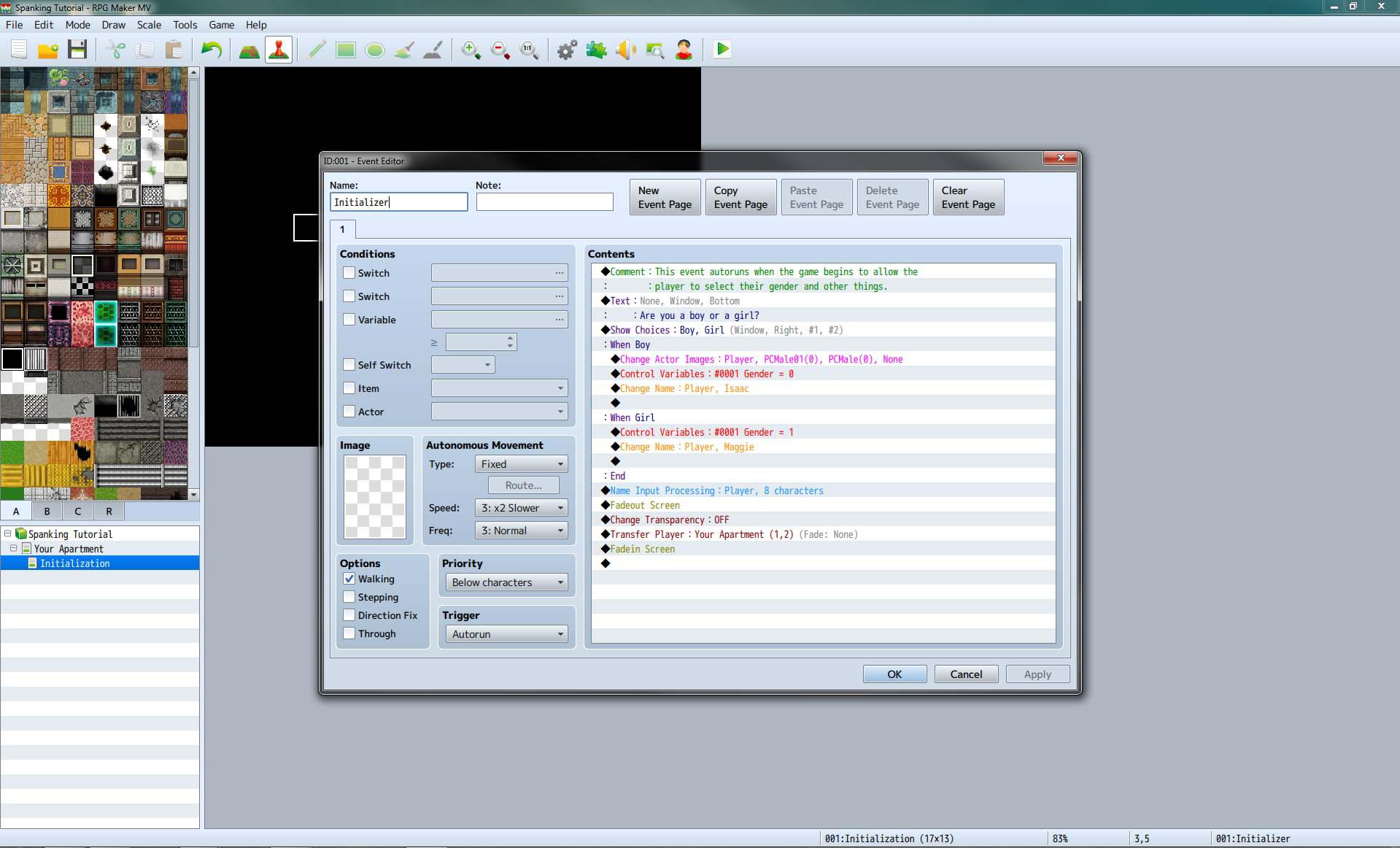Open the movement Type dropdown showing Fixed
Viewport: 1400px width, 848px height.
[x=522, y=464]
